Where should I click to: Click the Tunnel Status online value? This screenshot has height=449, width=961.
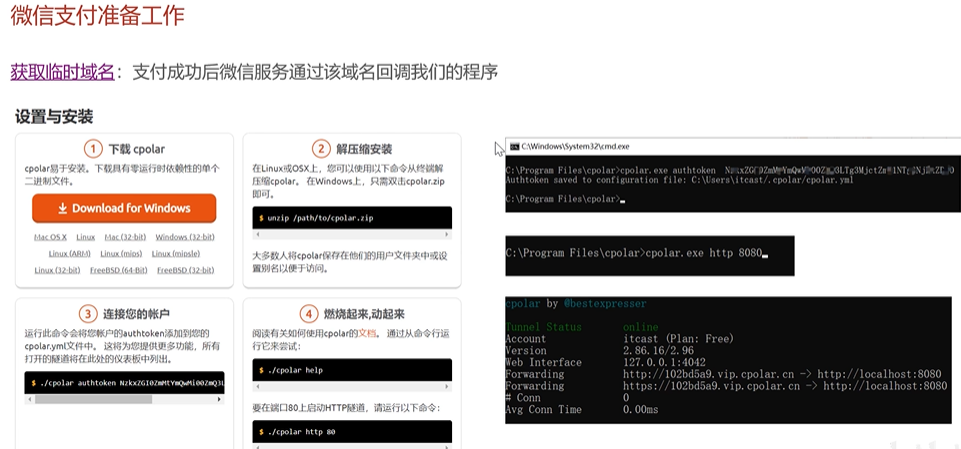pyautogui.click(x=640, y=326)
